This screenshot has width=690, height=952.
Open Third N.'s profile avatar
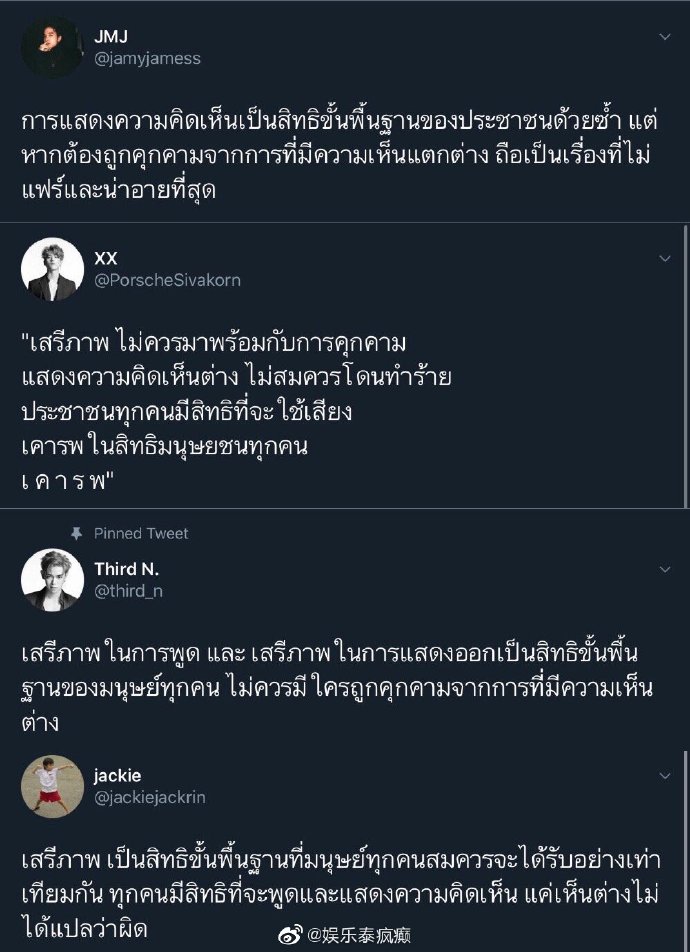52,580
